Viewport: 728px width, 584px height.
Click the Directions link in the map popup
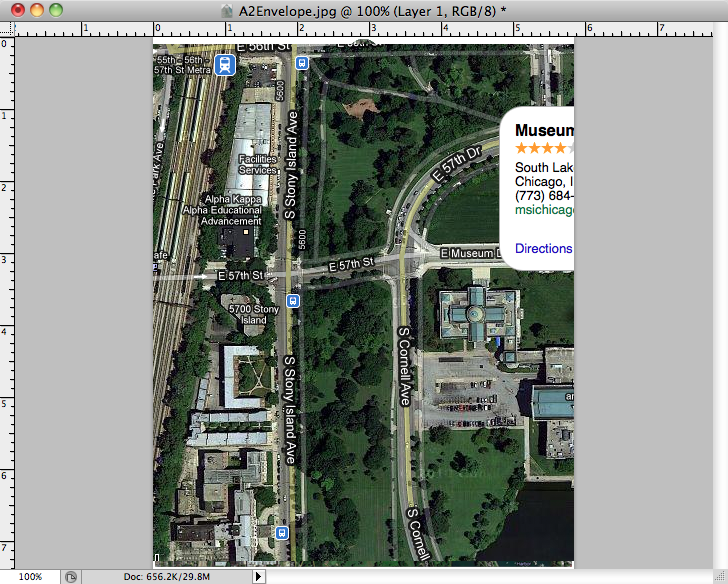543,248
